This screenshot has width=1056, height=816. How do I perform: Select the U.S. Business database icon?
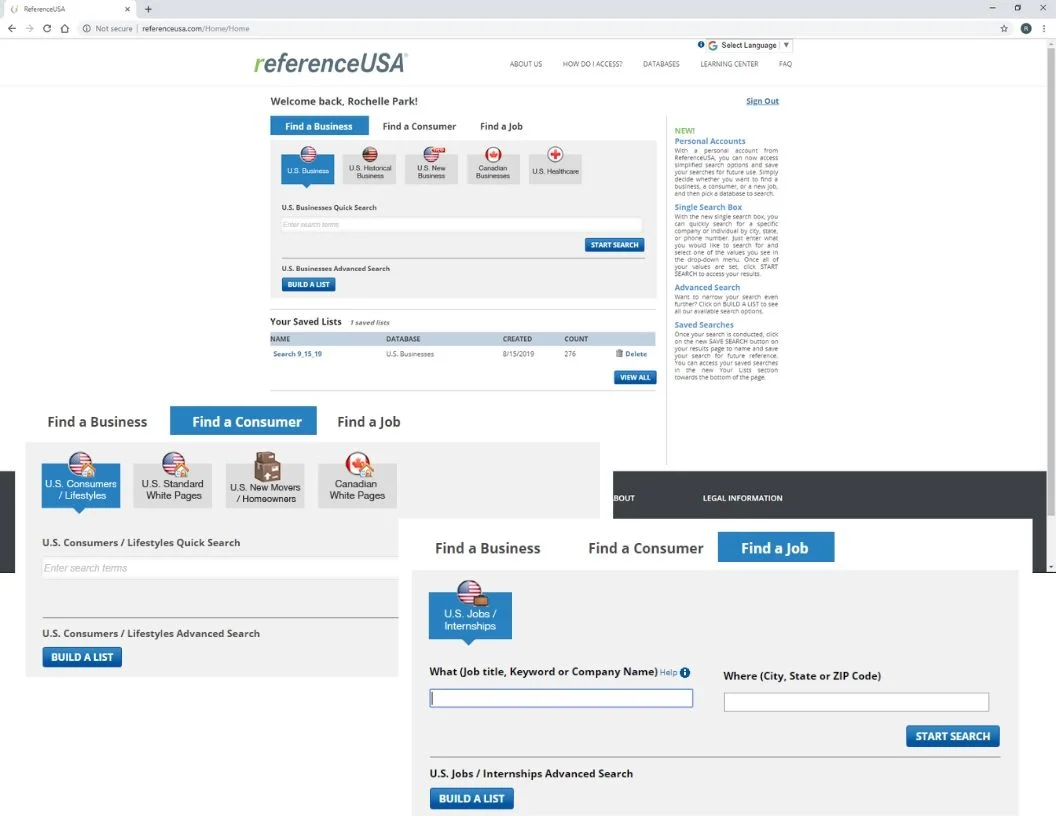[x=308, y=165]
